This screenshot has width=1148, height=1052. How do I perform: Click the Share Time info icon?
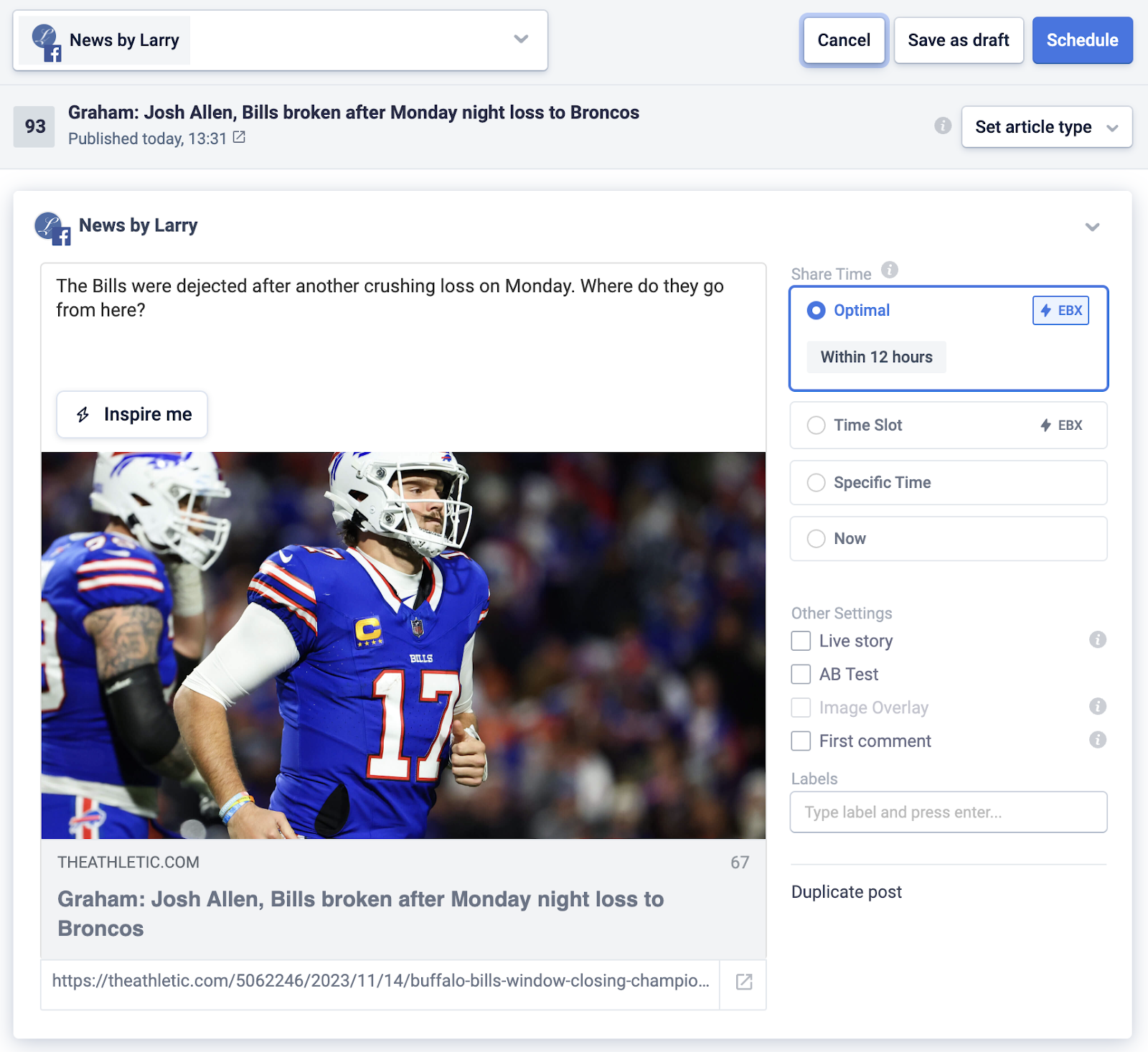(x=890, y=270)
